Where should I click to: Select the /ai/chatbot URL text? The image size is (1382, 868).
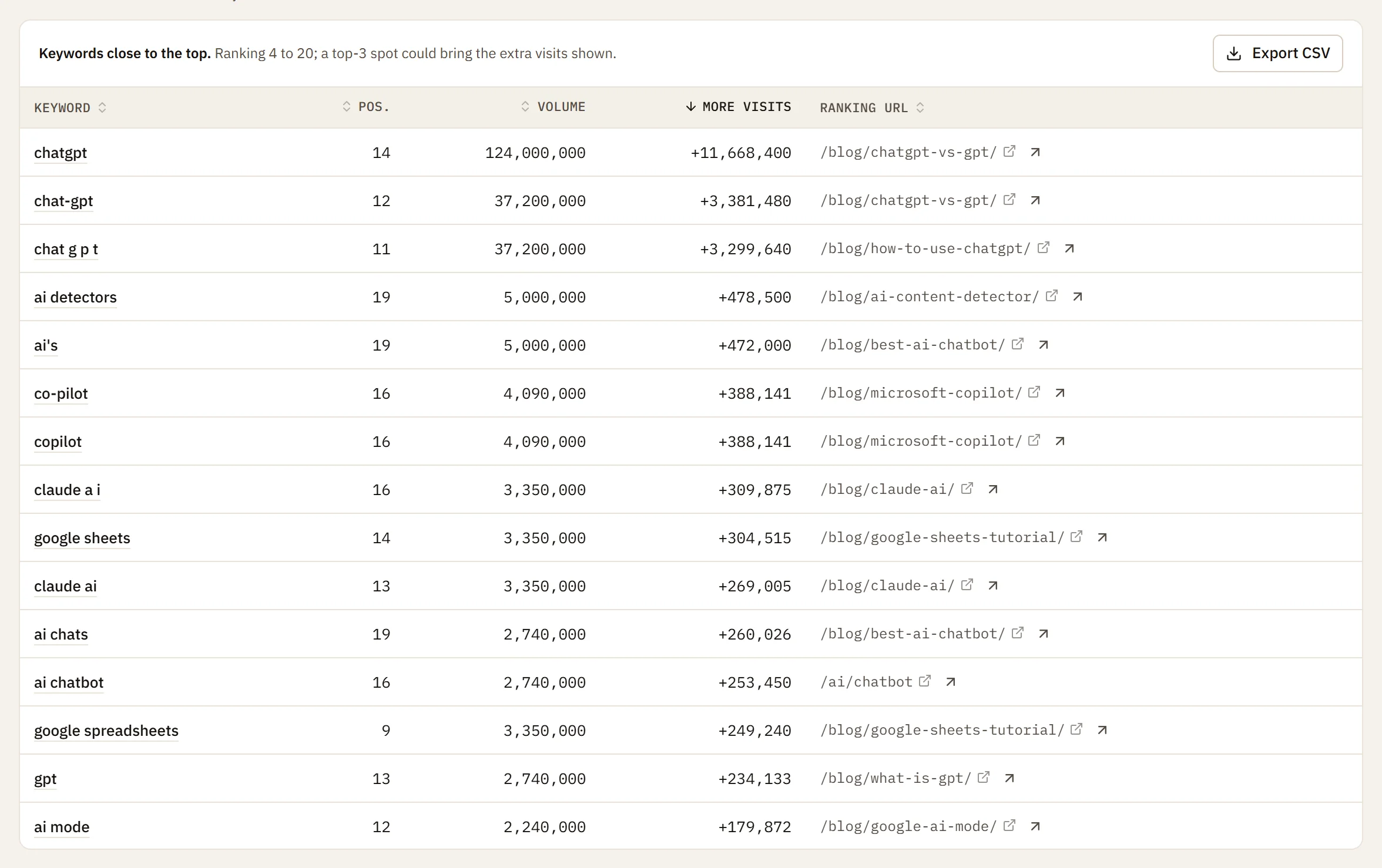coord(866,682)
